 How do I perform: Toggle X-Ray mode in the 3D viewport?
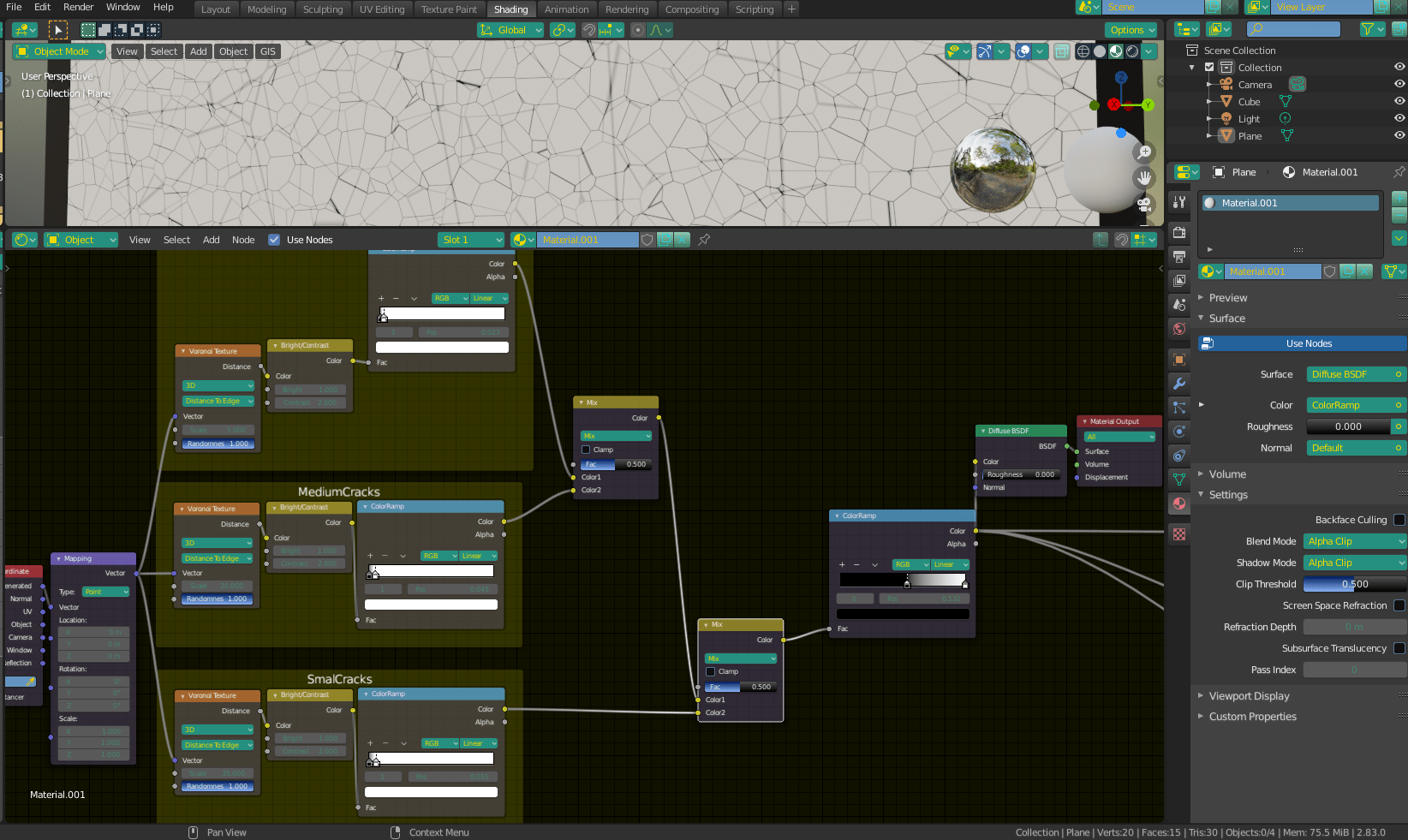tap(1062, 51)
